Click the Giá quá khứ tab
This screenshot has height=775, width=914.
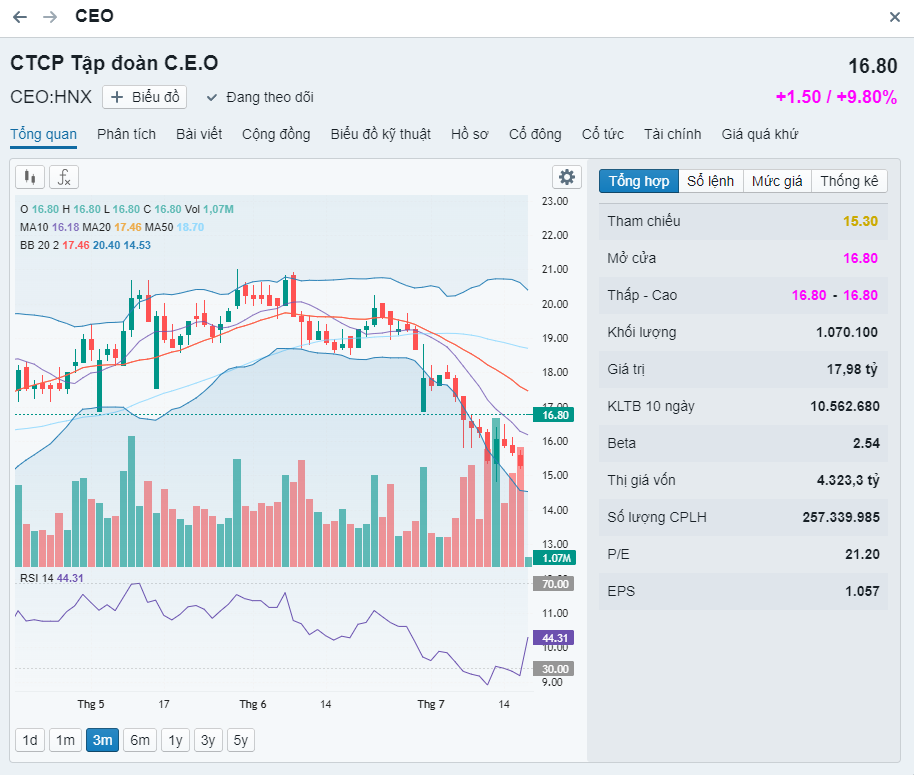click(759, 134)
